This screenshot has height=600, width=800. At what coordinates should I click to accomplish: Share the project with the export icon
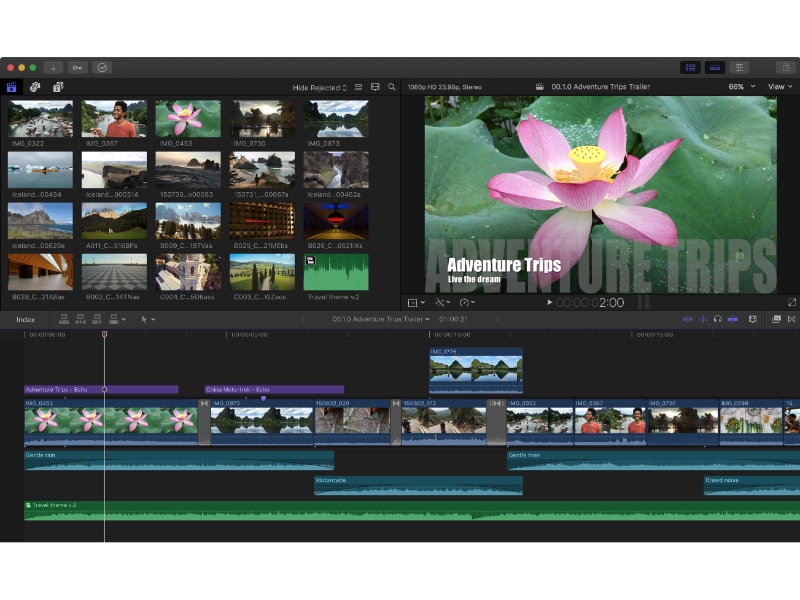point(786,67)
